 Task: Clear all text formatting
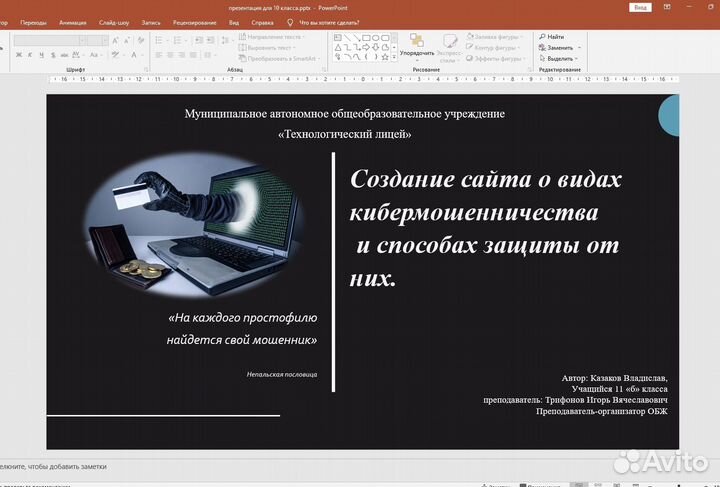141,40
